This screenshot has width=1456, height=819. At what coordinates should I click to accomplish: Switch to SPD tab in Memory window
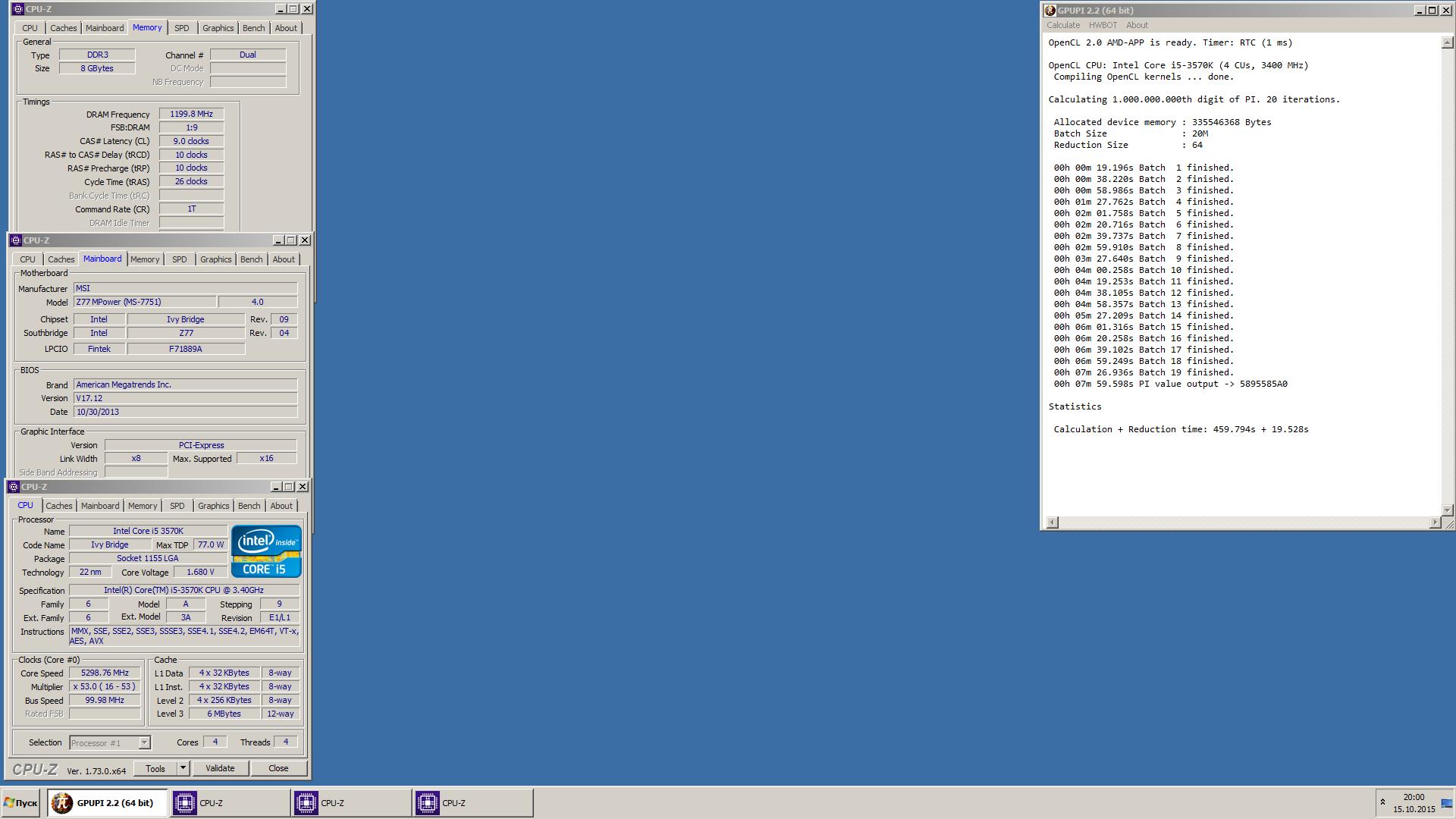[182, 28]
